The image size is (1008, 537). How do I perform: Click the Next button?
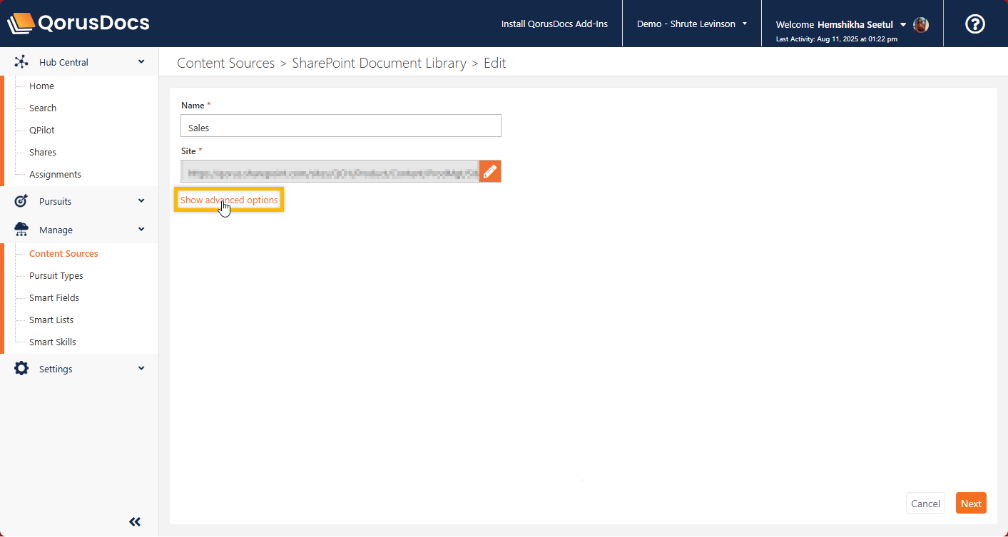click(x=971, y=504)
